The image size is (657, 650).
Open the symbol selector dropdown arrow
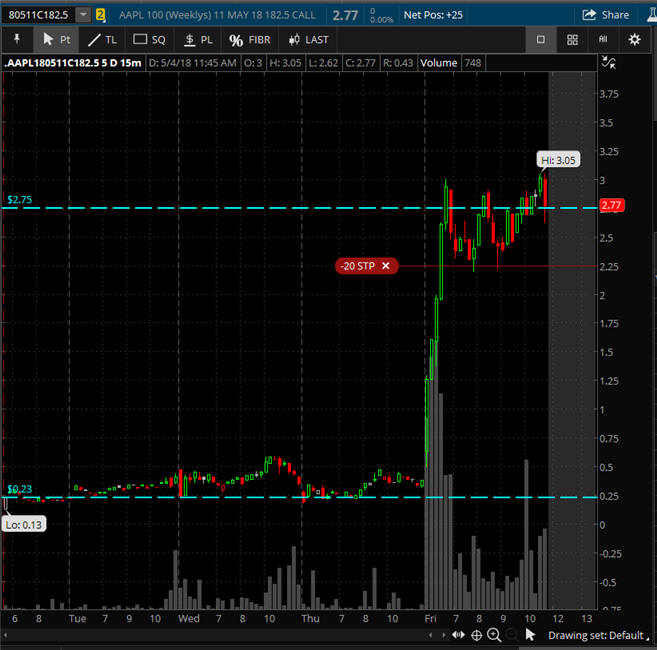point(82,15)
